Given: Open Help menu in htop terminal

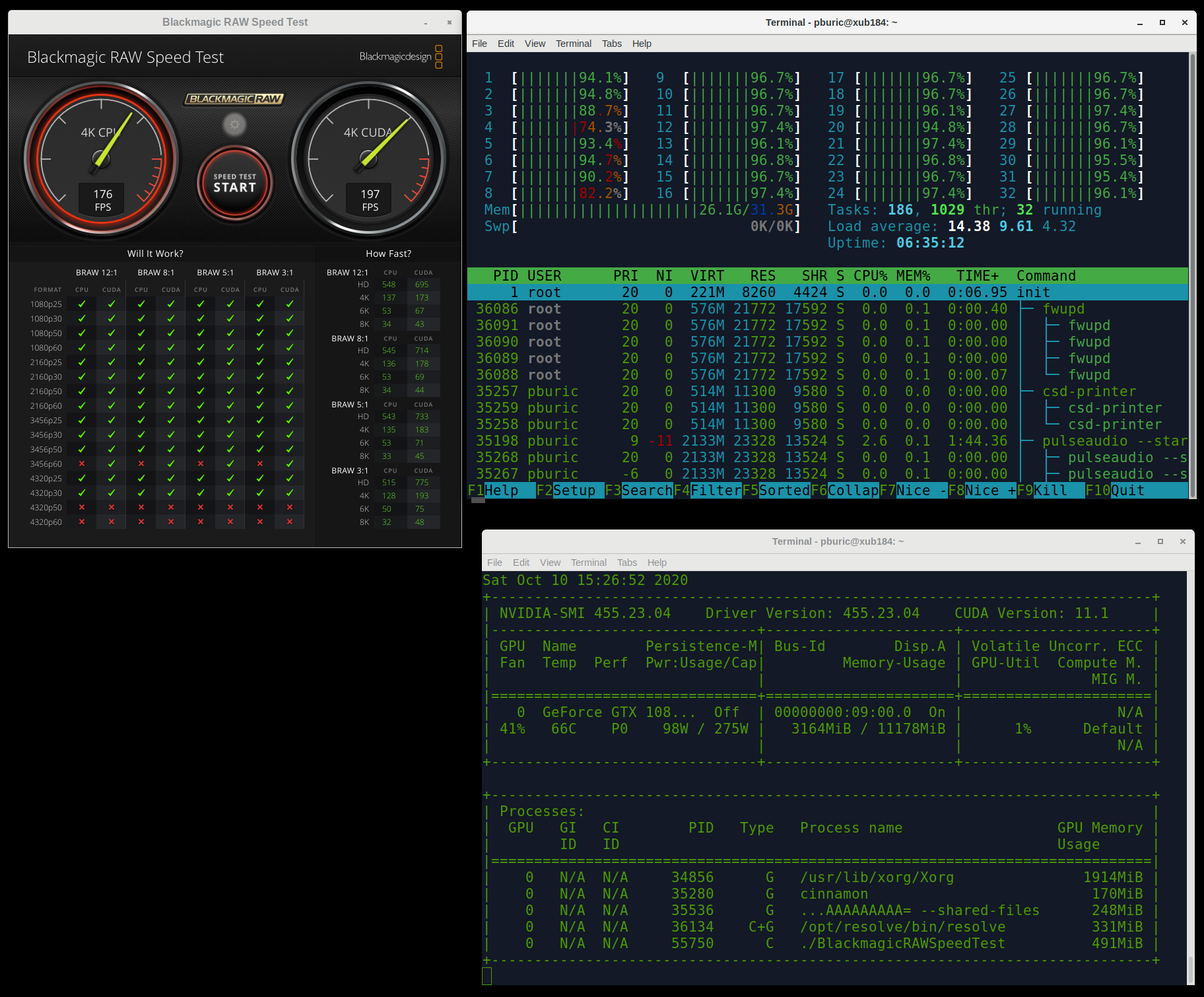Looking at the screenshot, I should pos(642,44).
